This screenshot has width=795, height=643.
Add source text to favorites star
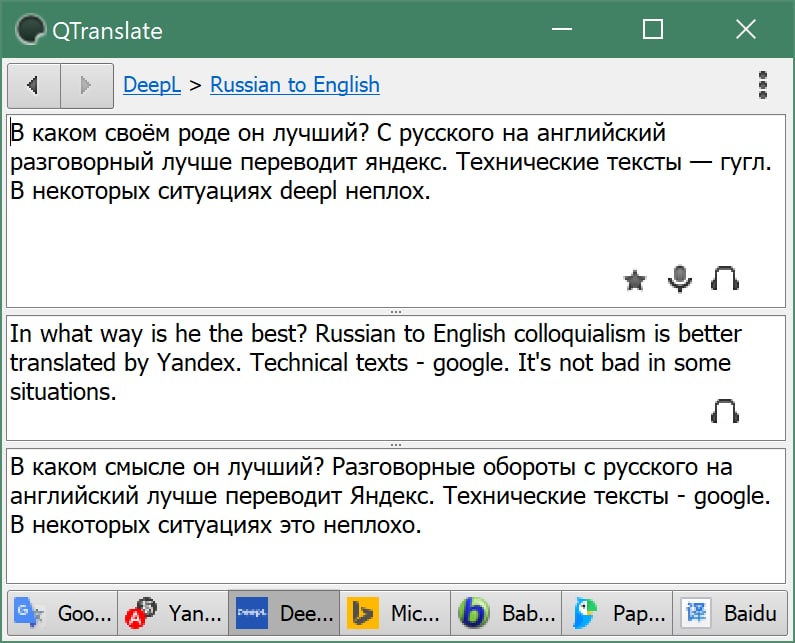635,280
